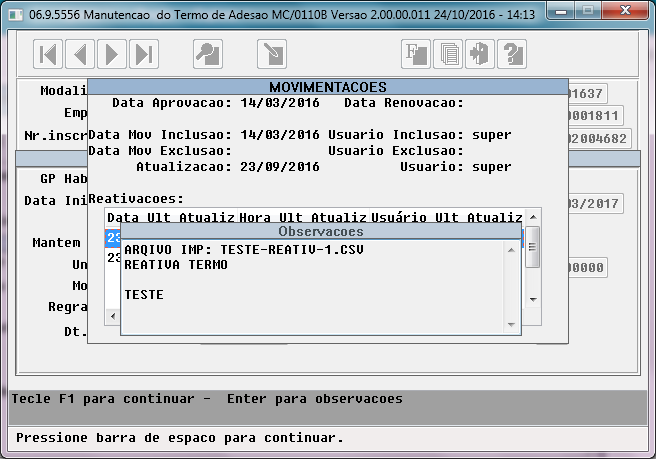The width and height of the screenshot is (656, 459).
Task: Click the Reativacoes label
Action: coord(136,199)
